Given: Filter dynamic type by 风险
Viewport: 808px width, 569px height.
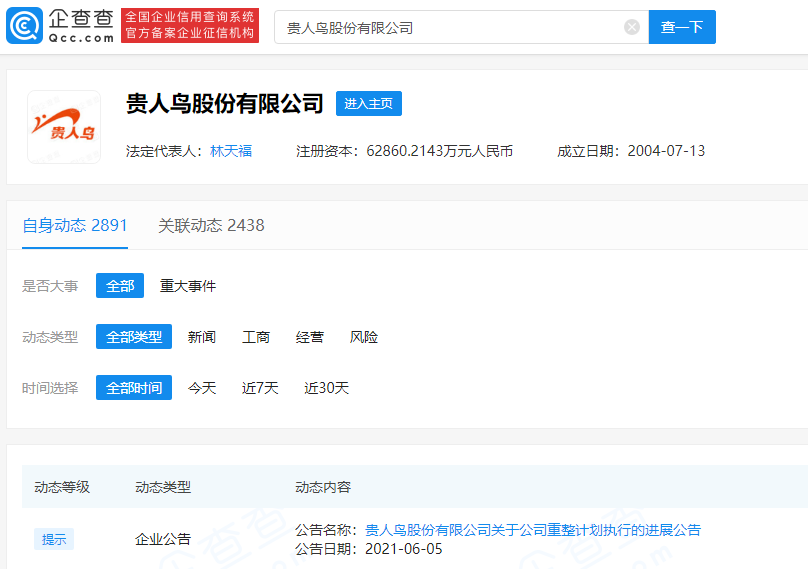Looking at the screenshot, I should (x=364, y=337).
